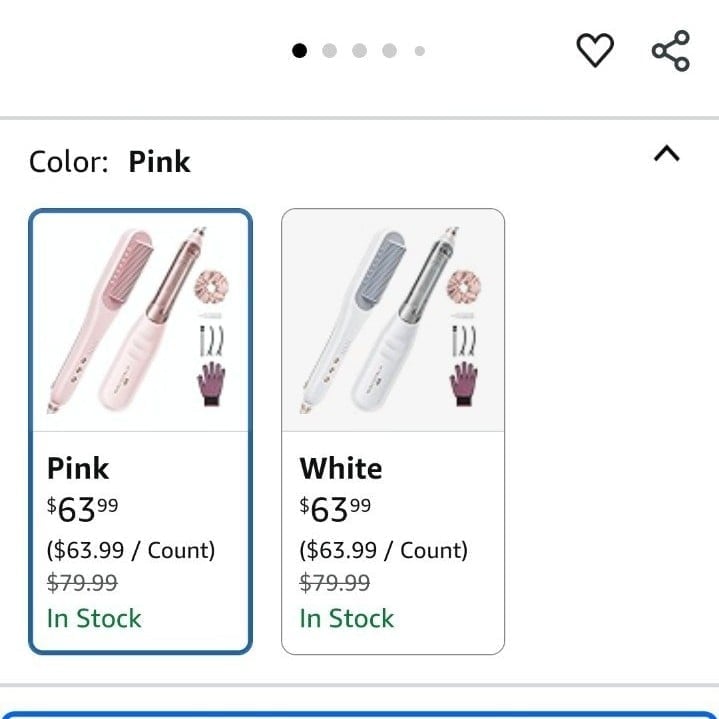This screenshot has height=719, width=719.
Task: Click the Pink label in color card
Action: (78, 468)
